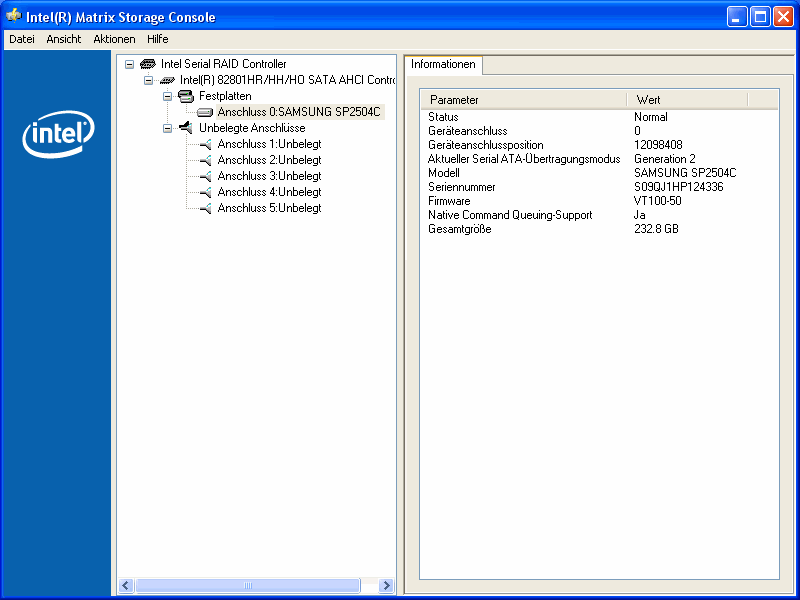Image resolution: width=800 pixels, height=600 pixels.
Task: Click the left arrow of the tree scrollbar
Action: (x=126, y=585)
